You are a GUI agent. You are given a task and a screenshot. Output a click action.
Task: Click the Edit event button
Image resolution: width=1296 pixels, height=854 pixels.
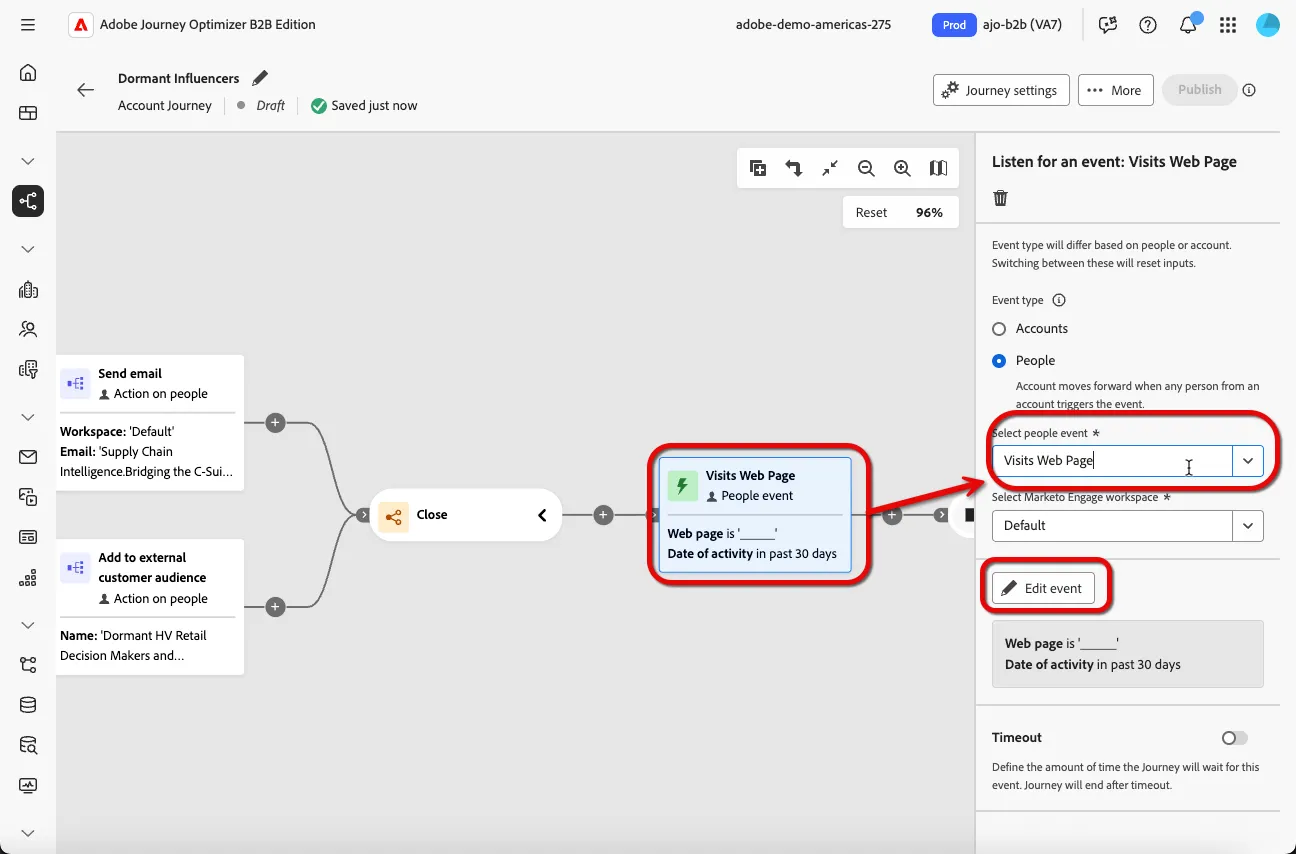(1043, 588)
